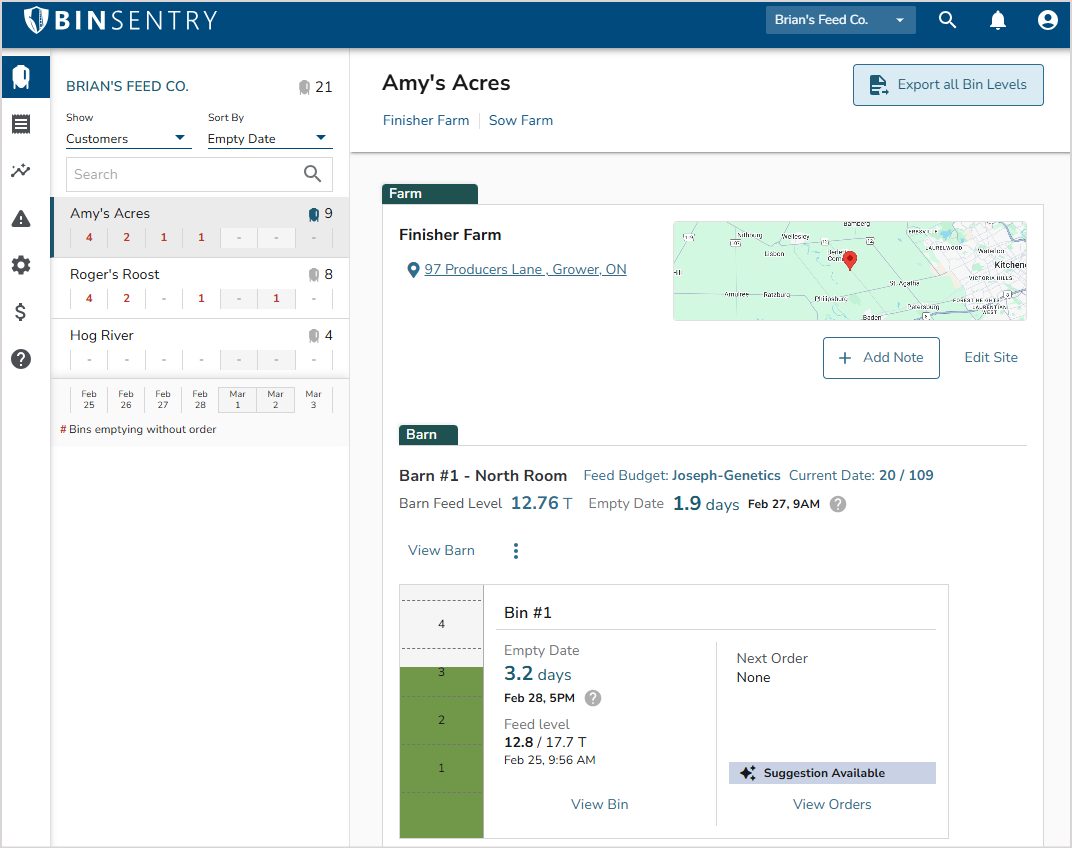
Task: Open the account profile icon
Action: [1047, 19]
